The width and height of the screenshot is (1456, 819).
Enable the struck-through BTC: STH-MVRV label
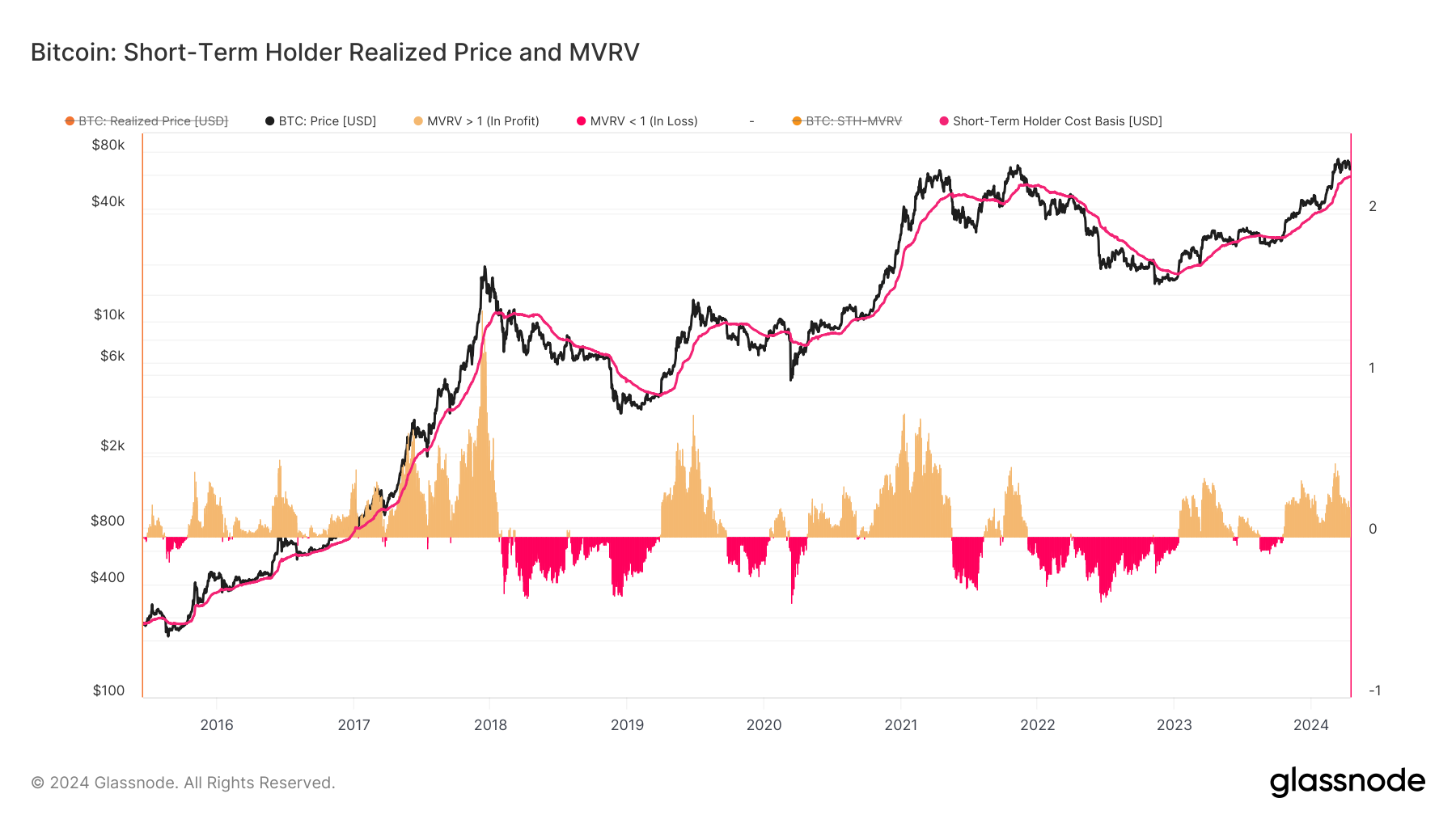click(853, 121)
